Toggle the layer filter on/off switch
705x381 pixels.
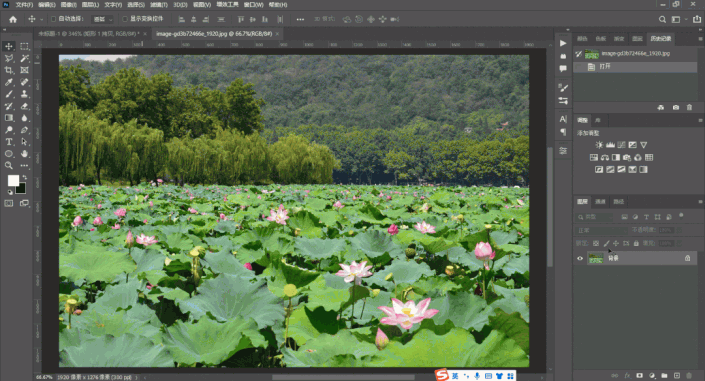point(681,216)
